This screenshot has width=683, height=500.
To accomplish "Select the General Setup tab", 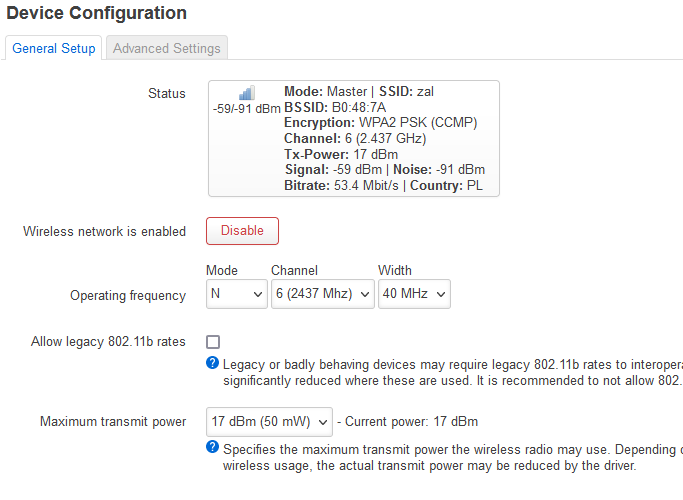I will (54, 48).
